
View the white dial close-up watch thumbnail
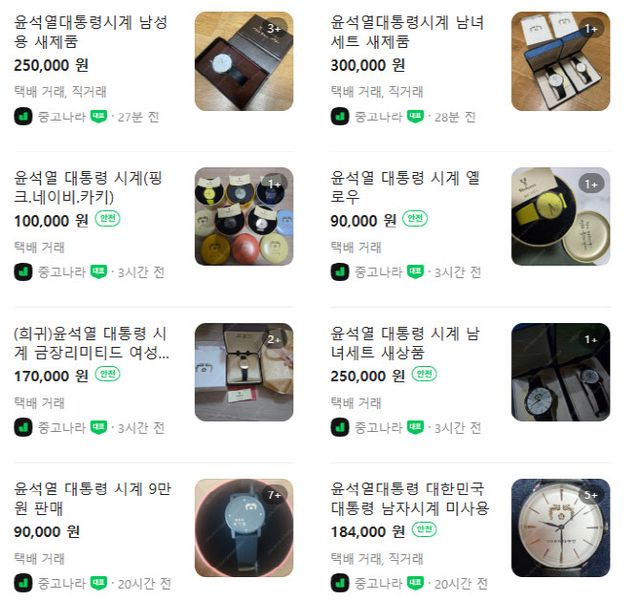coord(560,528)
